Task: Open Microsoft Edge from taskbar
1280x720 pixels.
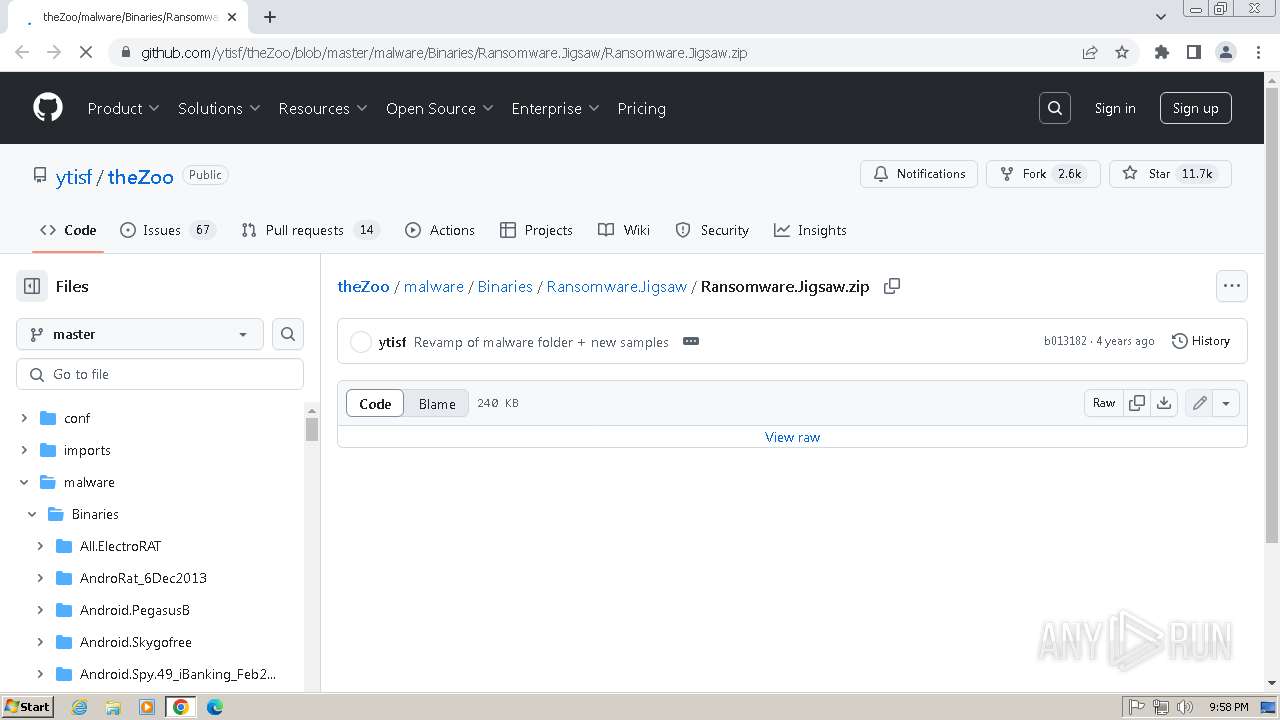Action: 214,707
